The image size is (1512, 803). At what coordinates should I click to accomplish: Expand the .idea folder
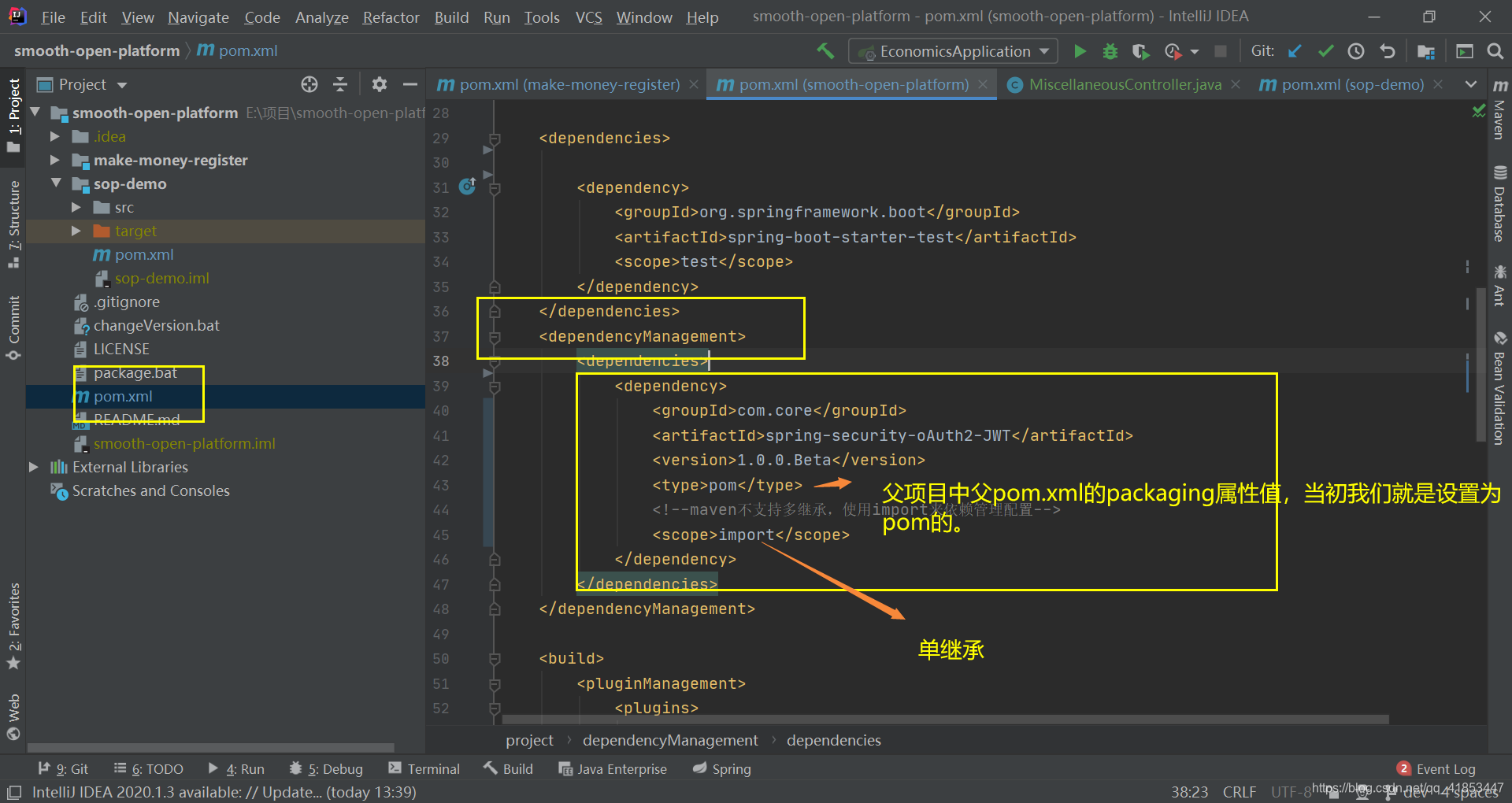pos(55,136)
